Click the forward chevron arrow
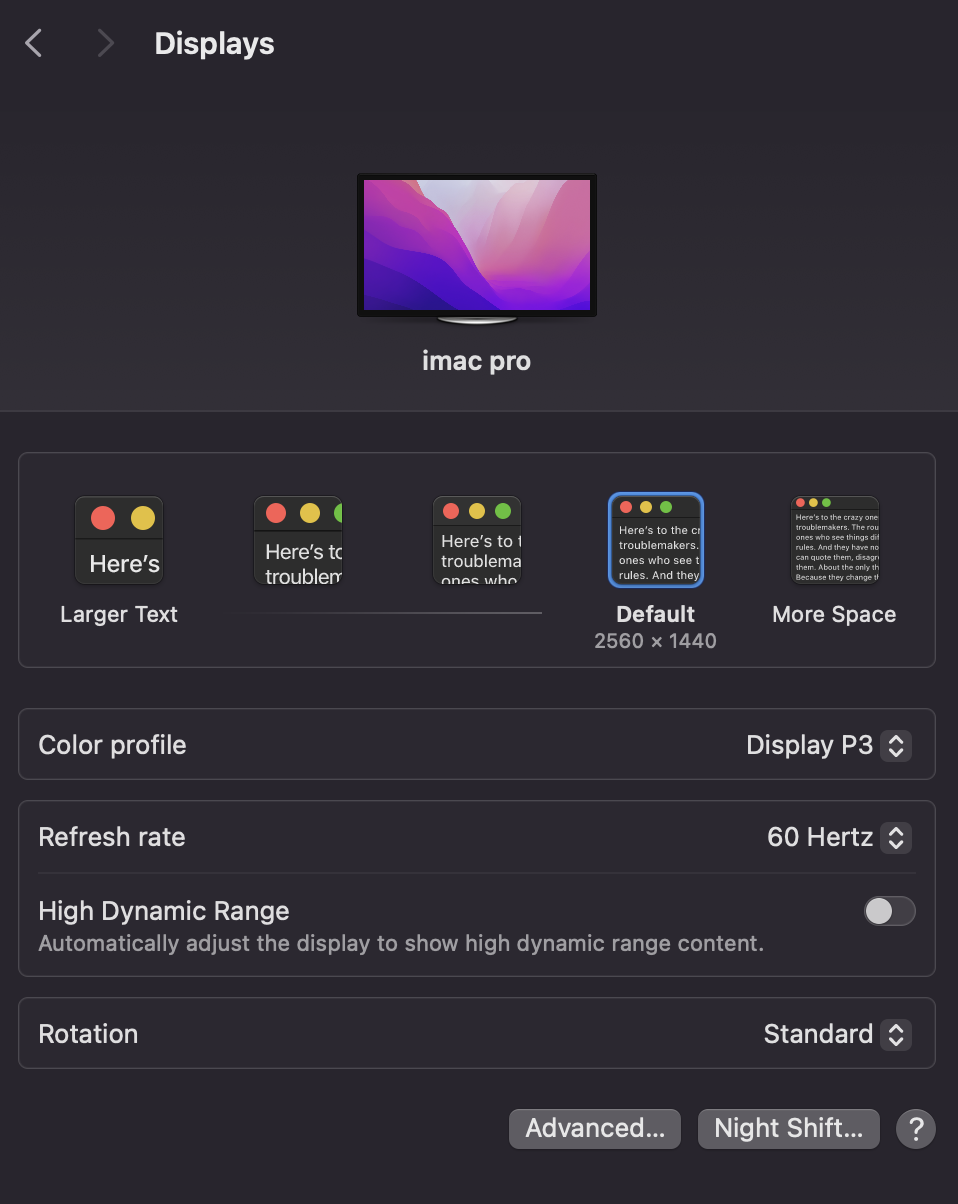958x1204 pixels. pyautogui.click(x=105, y=43)
